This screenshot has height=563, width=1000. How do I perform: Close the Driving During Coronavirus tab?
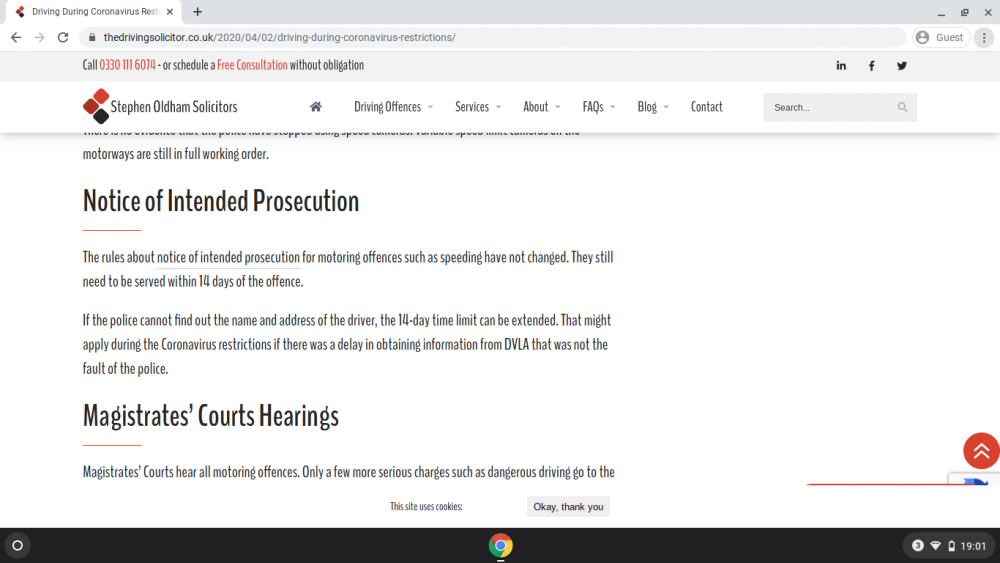tap(170, 11)
